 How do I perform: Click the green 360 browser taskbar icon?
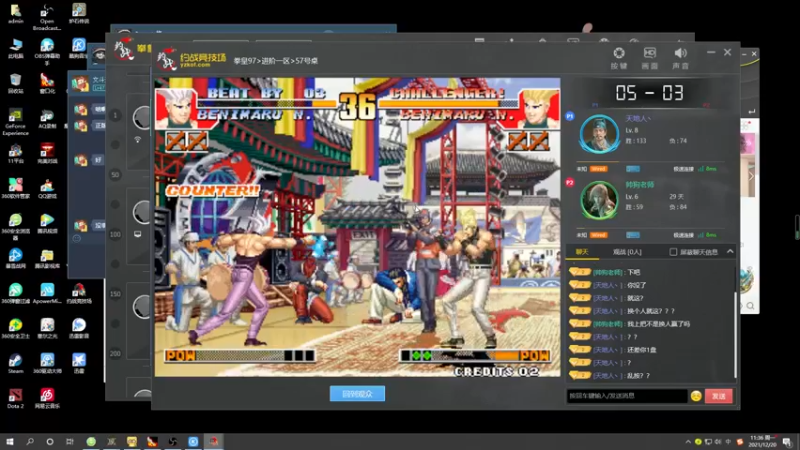pyautogui.click(x=91, y=441)
